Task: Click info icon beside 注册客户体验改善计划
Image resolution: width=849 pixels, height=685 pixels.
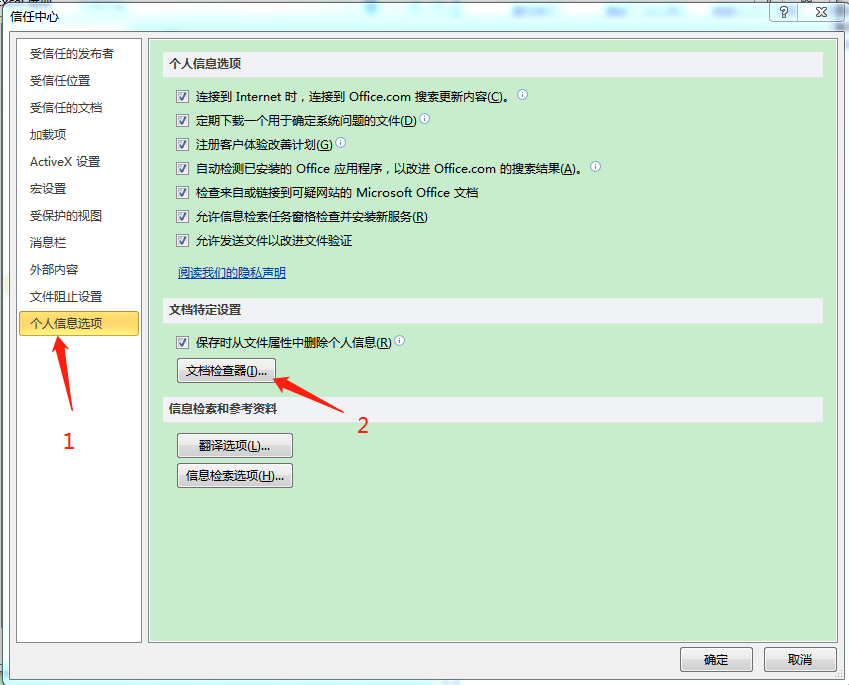Action: [x=341, y=142]
